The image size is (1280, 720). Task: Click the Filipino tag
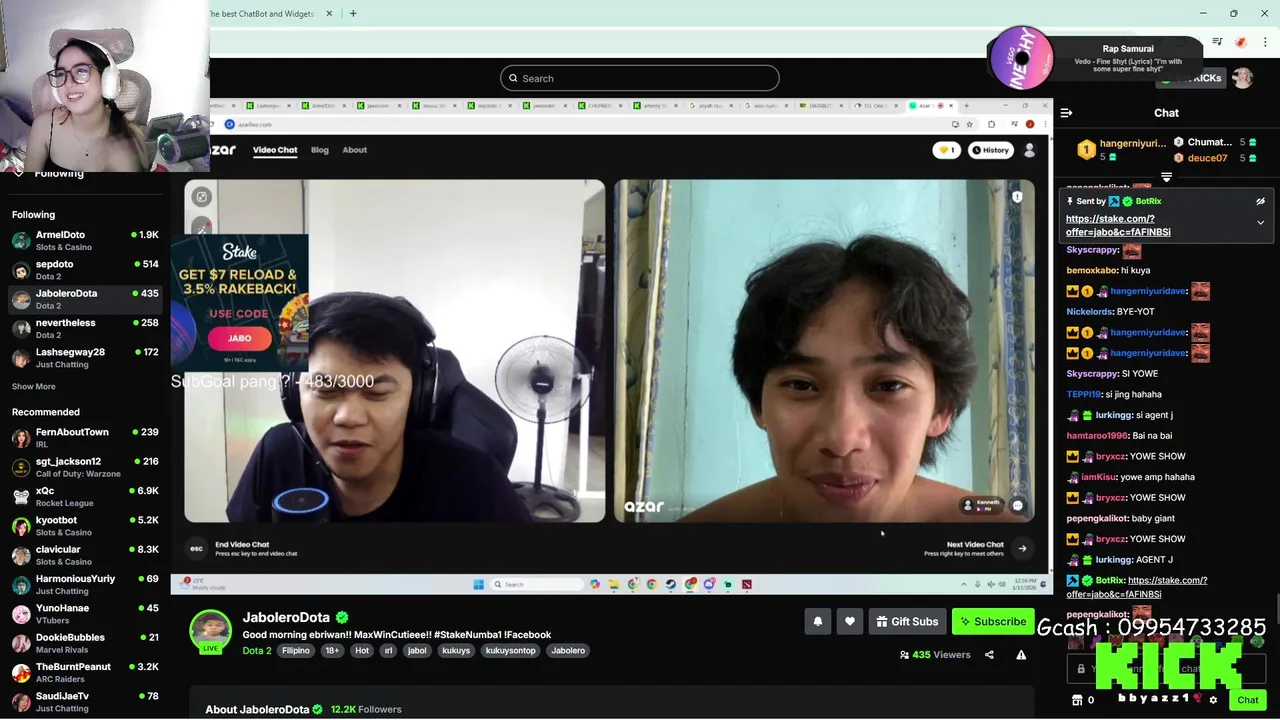296,651
